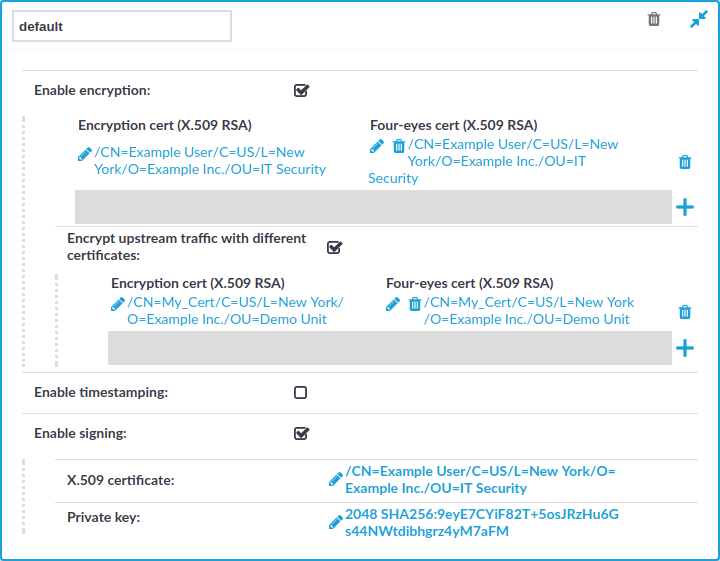The height and width of the screenshot is (561, 720).
Task: Delete the default policy with the trash icon
Action: pyautogui.click(x=654, y=19)
